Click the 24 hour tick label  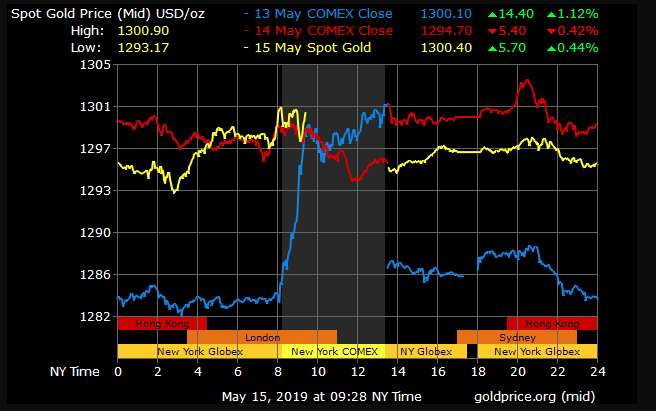(x=598, y=372)
